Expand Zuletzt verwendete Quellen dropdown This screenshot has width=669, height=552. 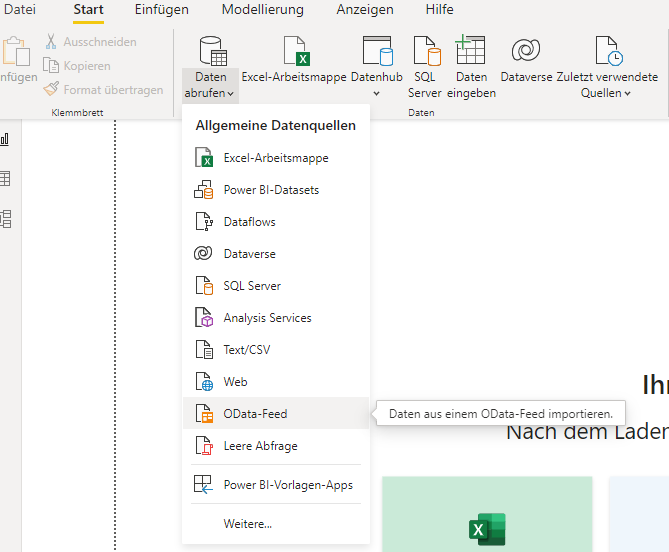(606, 93)
